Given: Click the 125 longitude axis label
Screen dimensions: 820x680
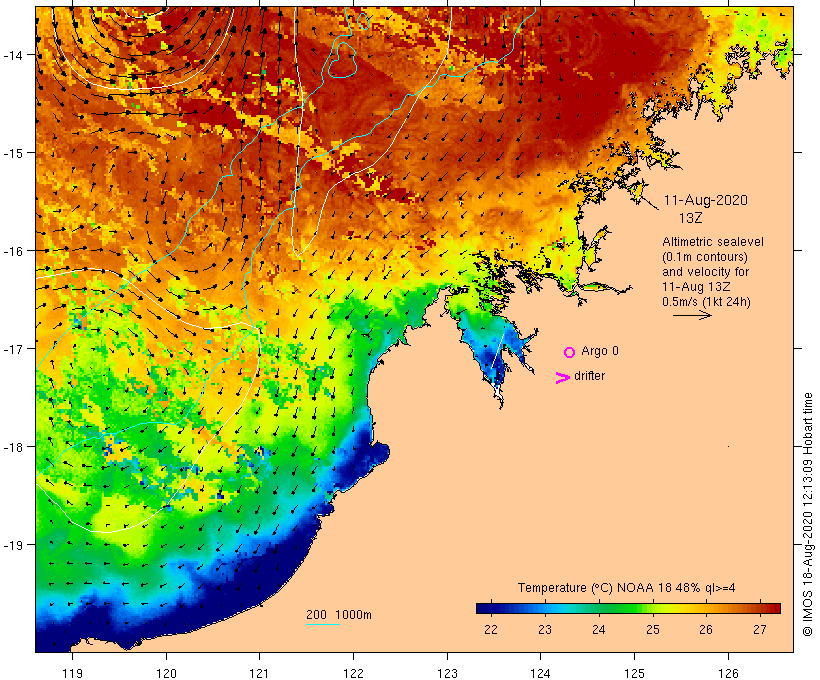Looking at the screenshot, I should (x=634, y=673).
